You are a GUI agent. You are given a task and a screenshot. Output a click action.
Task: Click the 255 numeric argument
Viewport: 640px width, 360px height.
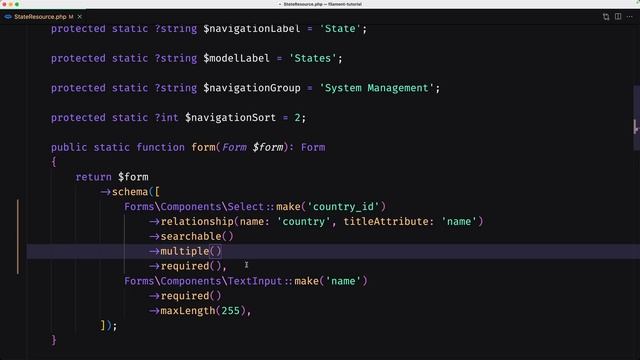231,311
